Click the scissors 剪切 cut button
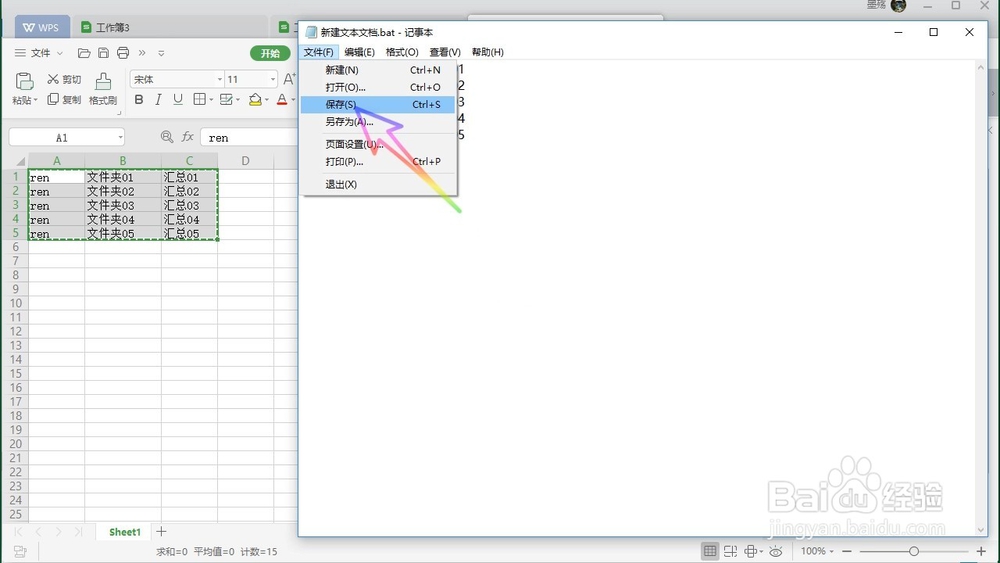1000x563 pixels. (x=64, y=79)
